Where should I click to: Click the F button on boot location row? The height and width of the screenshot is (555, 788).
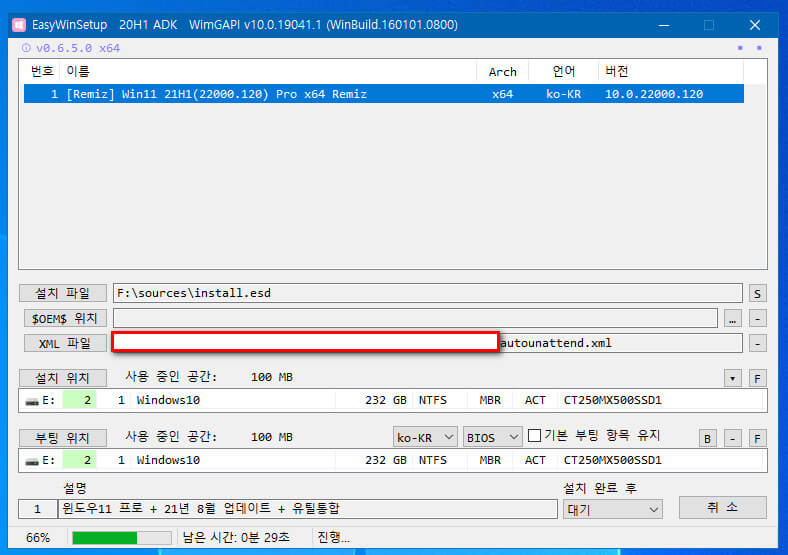[757, 438]
